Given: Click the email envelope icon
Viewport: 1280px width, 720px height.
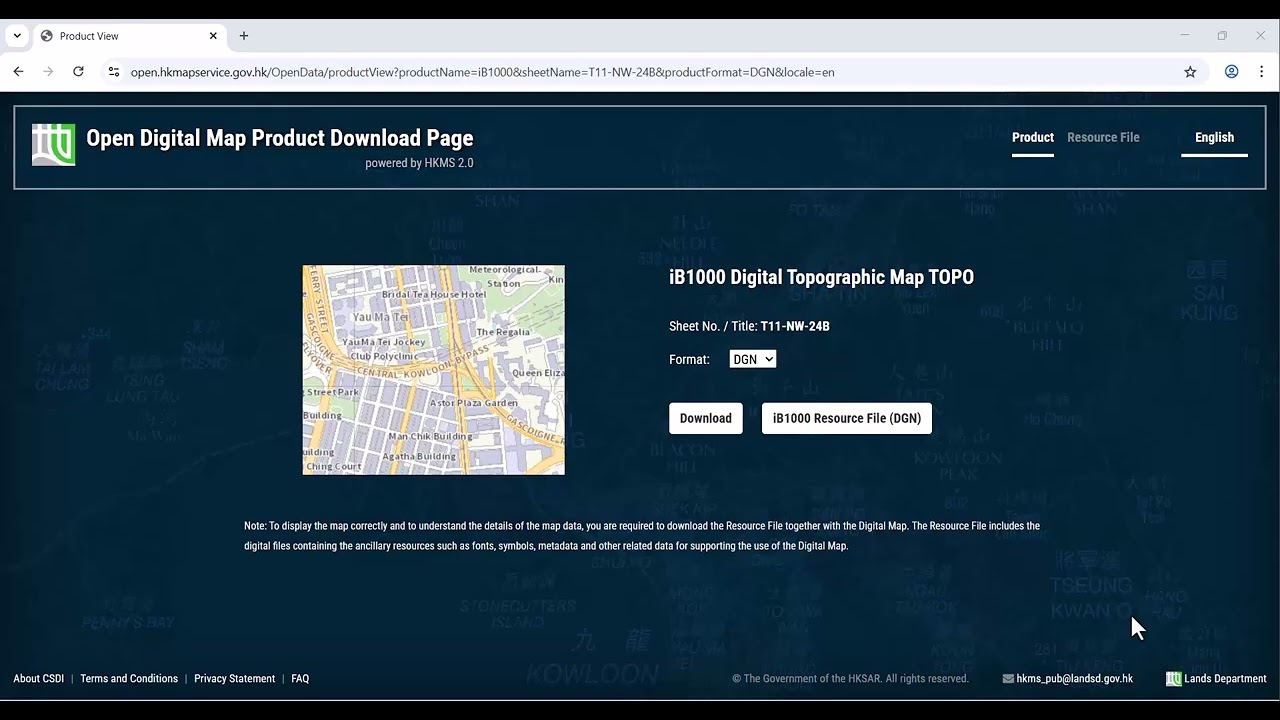Looking at the screenshot, I should (1008, 679).
